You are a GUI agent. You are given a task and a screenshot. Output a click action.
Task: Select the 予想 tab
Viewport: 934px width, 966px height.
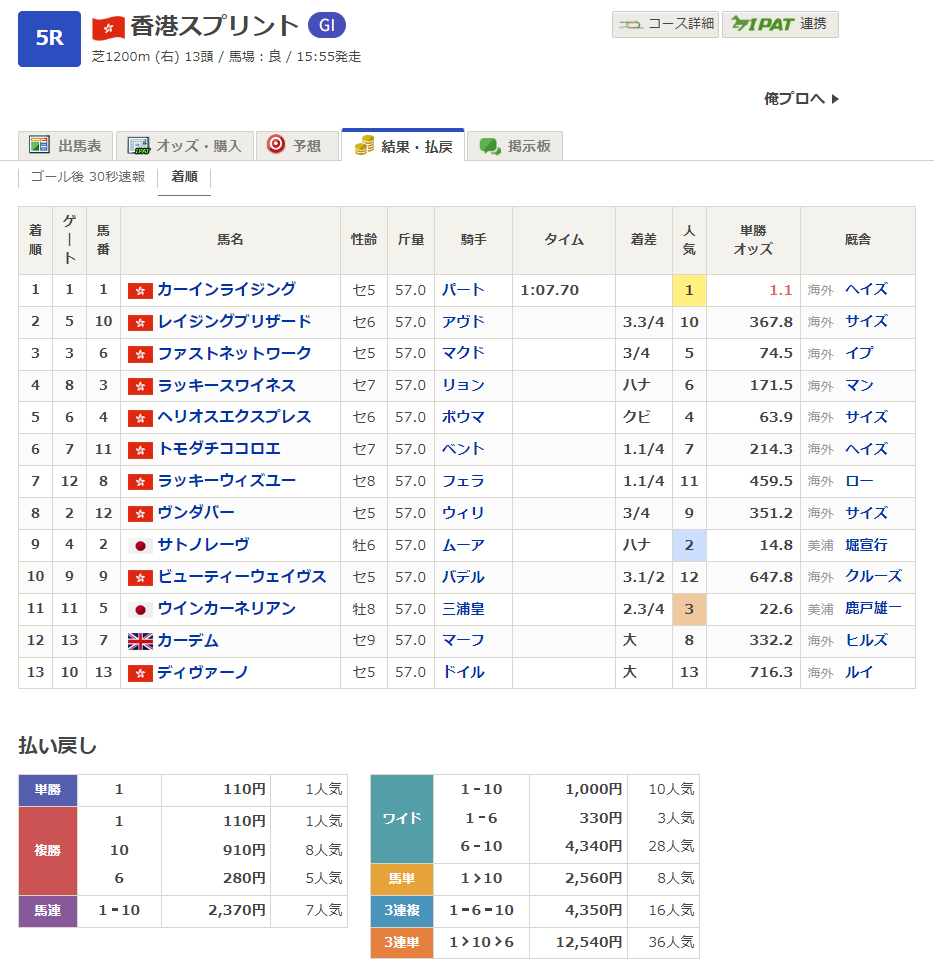[296, 146]
